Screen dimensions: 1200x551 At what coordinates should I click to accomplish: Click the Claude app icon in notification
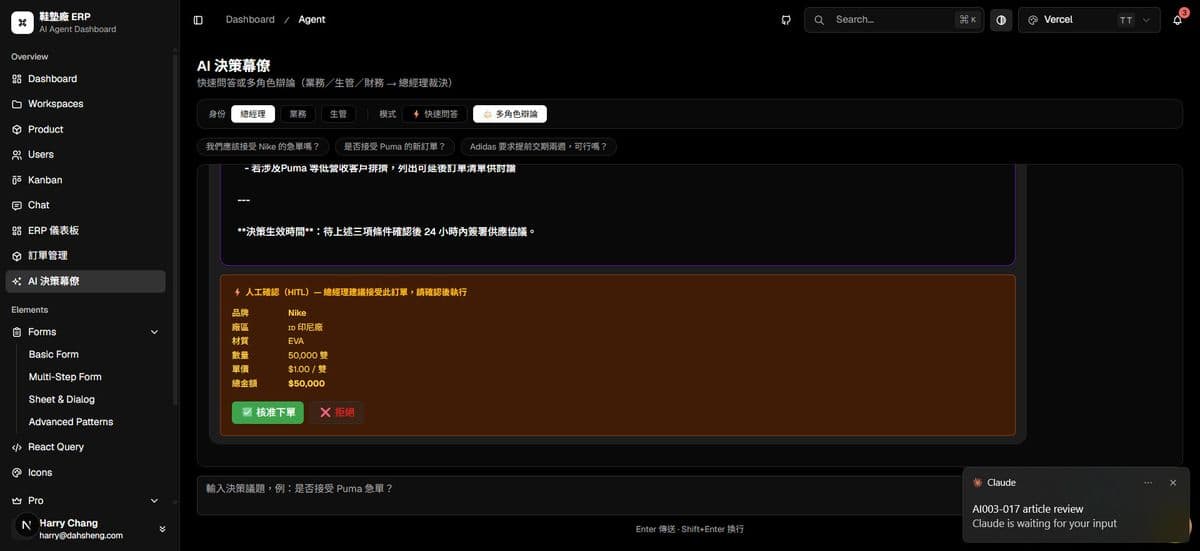[x=978, y=482]
